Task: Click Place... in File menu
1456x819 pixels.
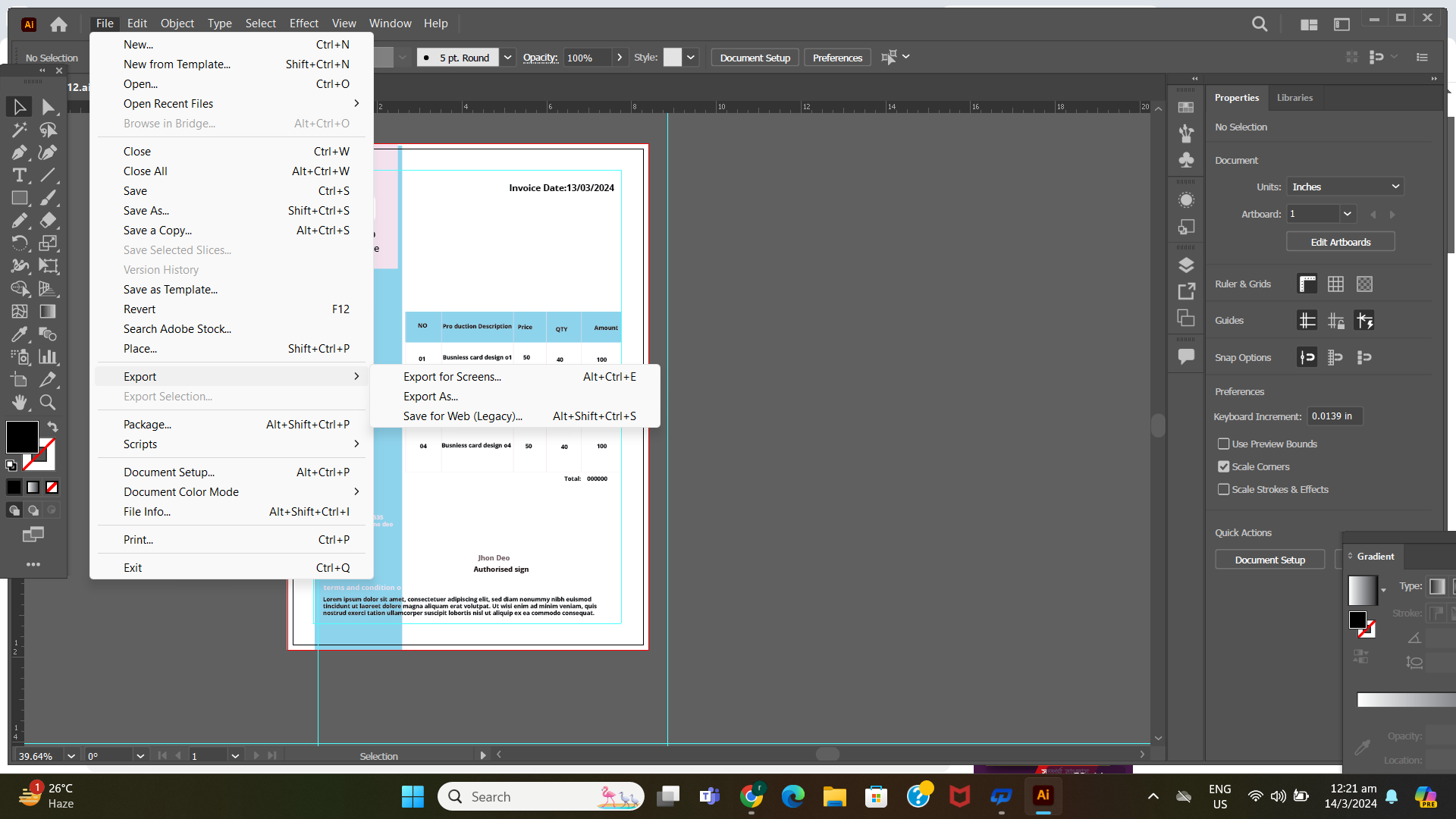Action: pyautogui.click(x=140, y=349)
